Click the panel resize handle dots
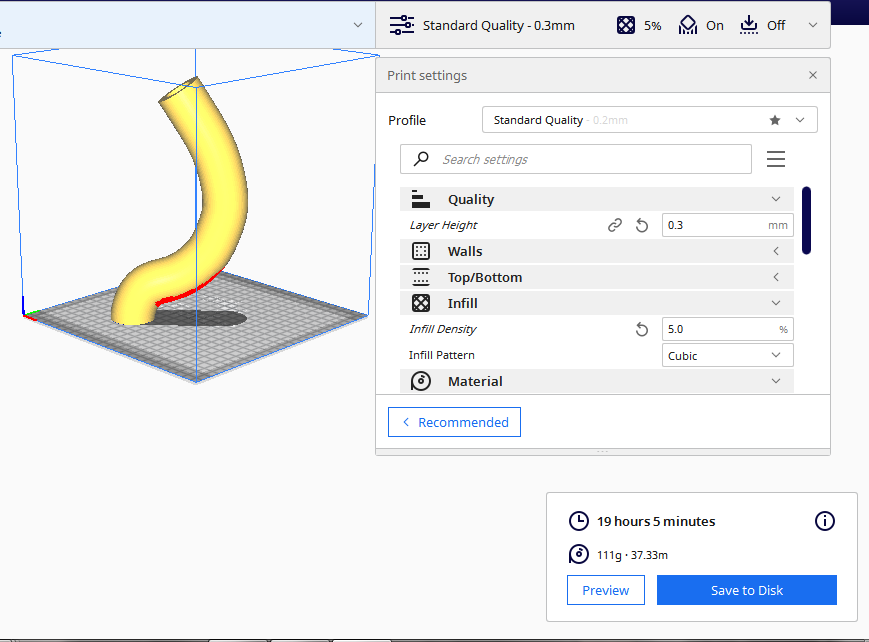This screenshot has width=869, height=642. (x=602, y=452)
